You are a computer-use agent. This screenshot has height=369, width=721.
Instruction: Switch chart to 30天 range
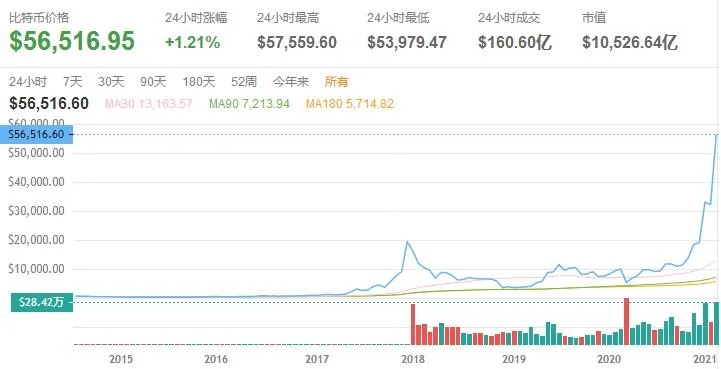(x=111, y=82)
